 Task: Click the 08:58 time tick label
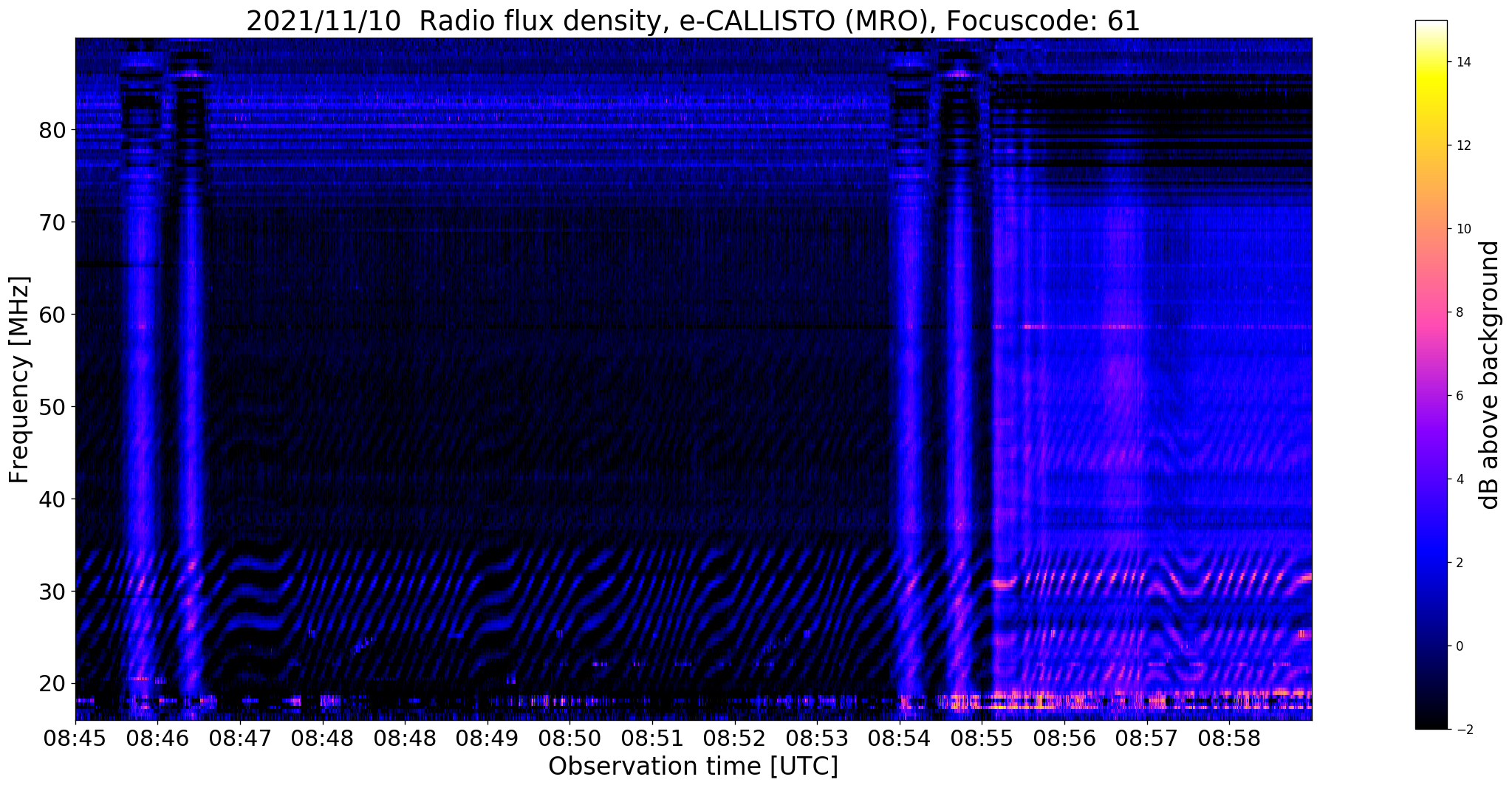coord(1229,738)
